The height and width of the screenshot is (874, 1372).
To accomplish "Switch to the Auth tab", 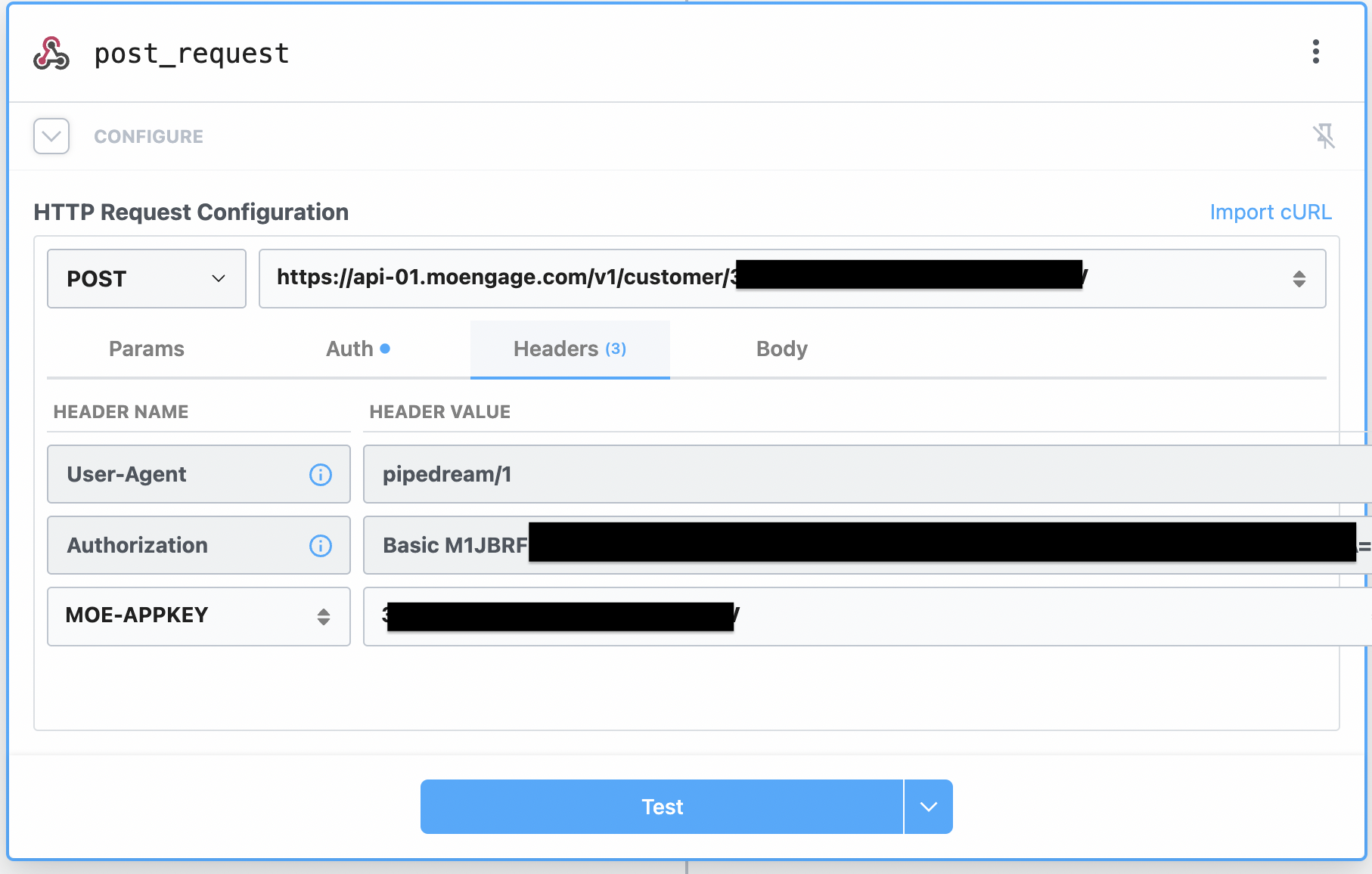I will [x=358, y=349].
